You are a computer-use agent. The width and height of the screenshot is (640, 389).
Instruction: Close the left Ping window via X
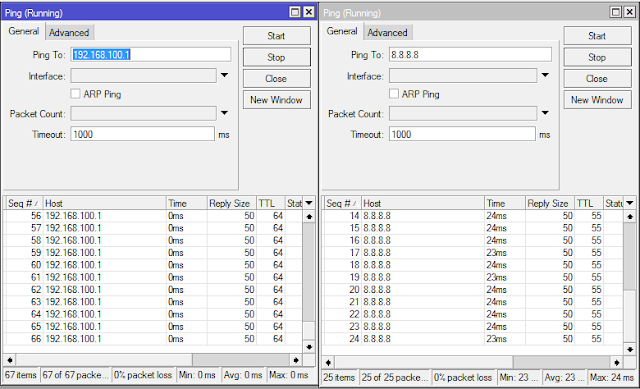coord(309,12)
